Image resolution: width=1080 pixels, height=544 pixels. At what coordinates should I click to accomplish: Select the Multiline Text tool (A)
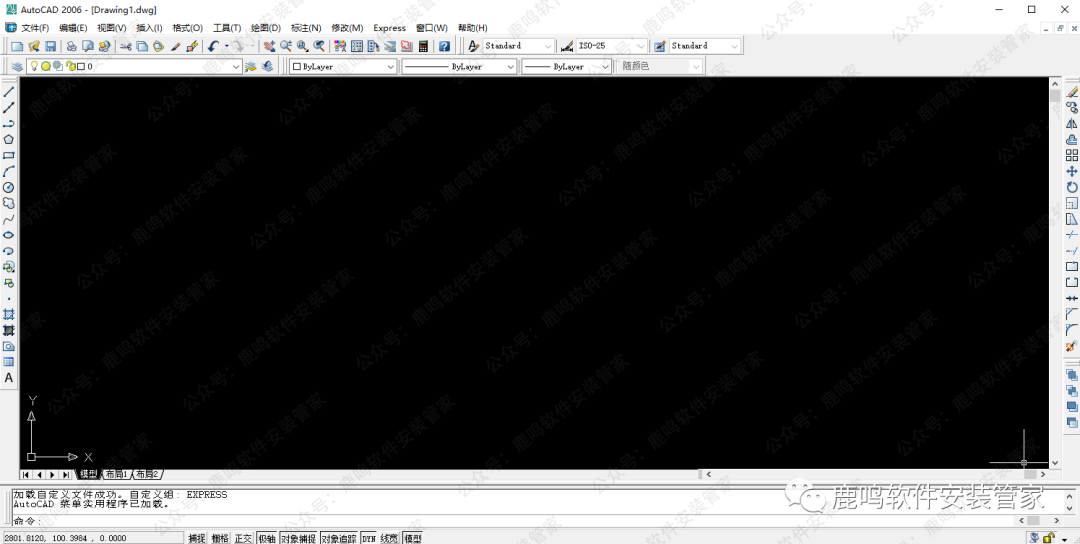pyautogui.click(x=9, y=378)
